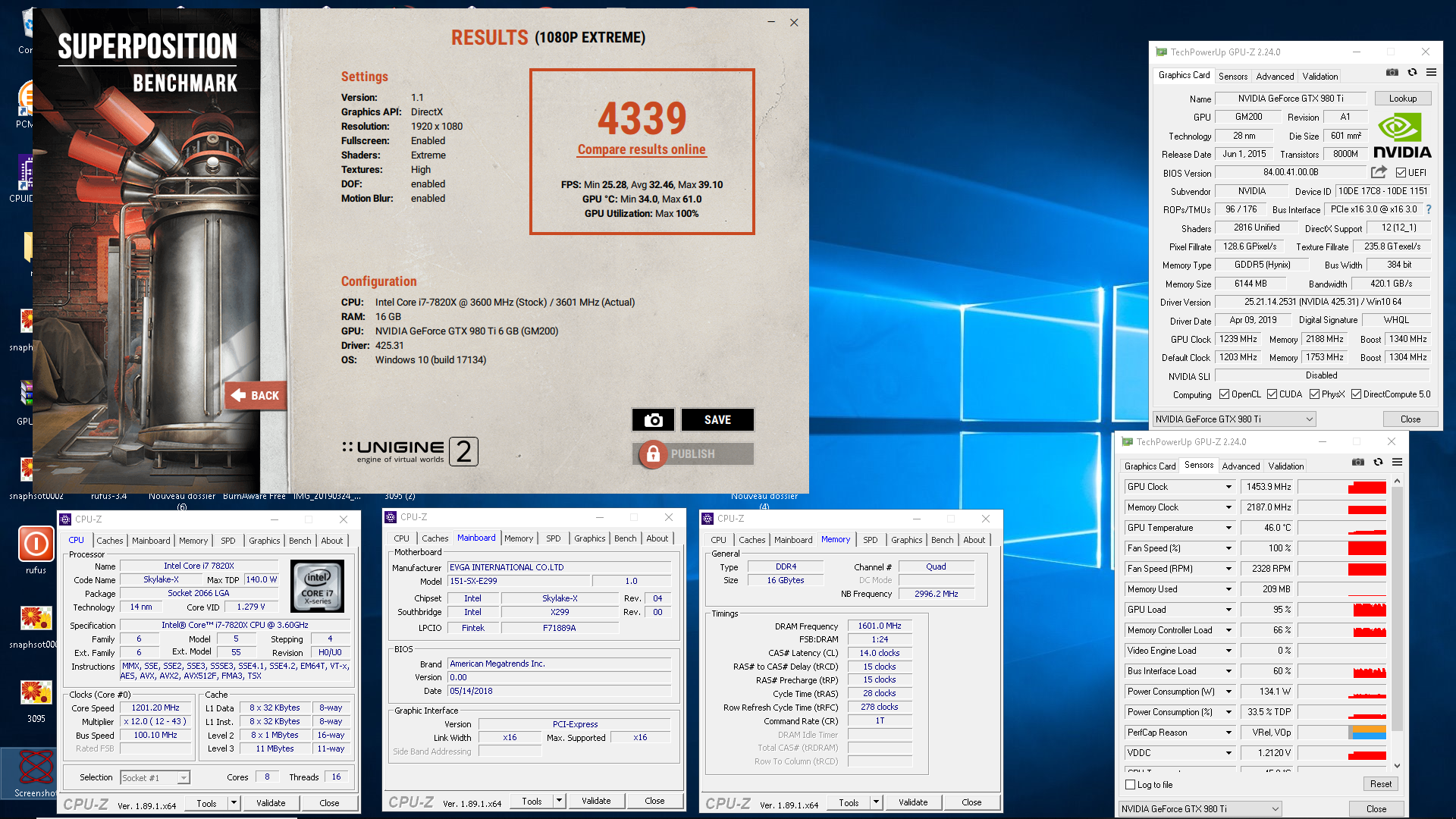Expand the GPU Temperature sensor dropdown

coord(1228,528)
